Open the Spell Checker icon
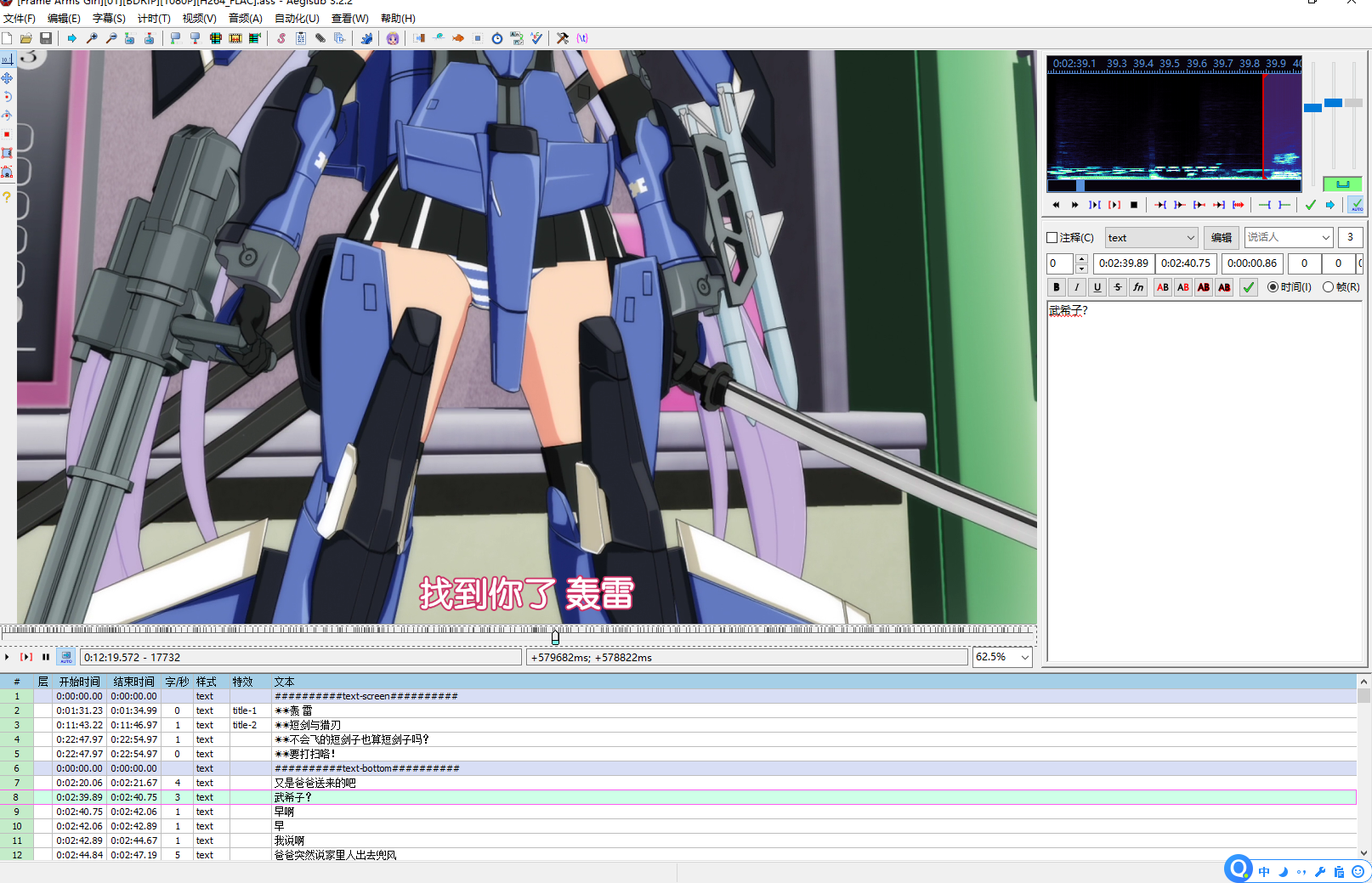The height and width of the screenshot is (883, 1372). [536, 38]
